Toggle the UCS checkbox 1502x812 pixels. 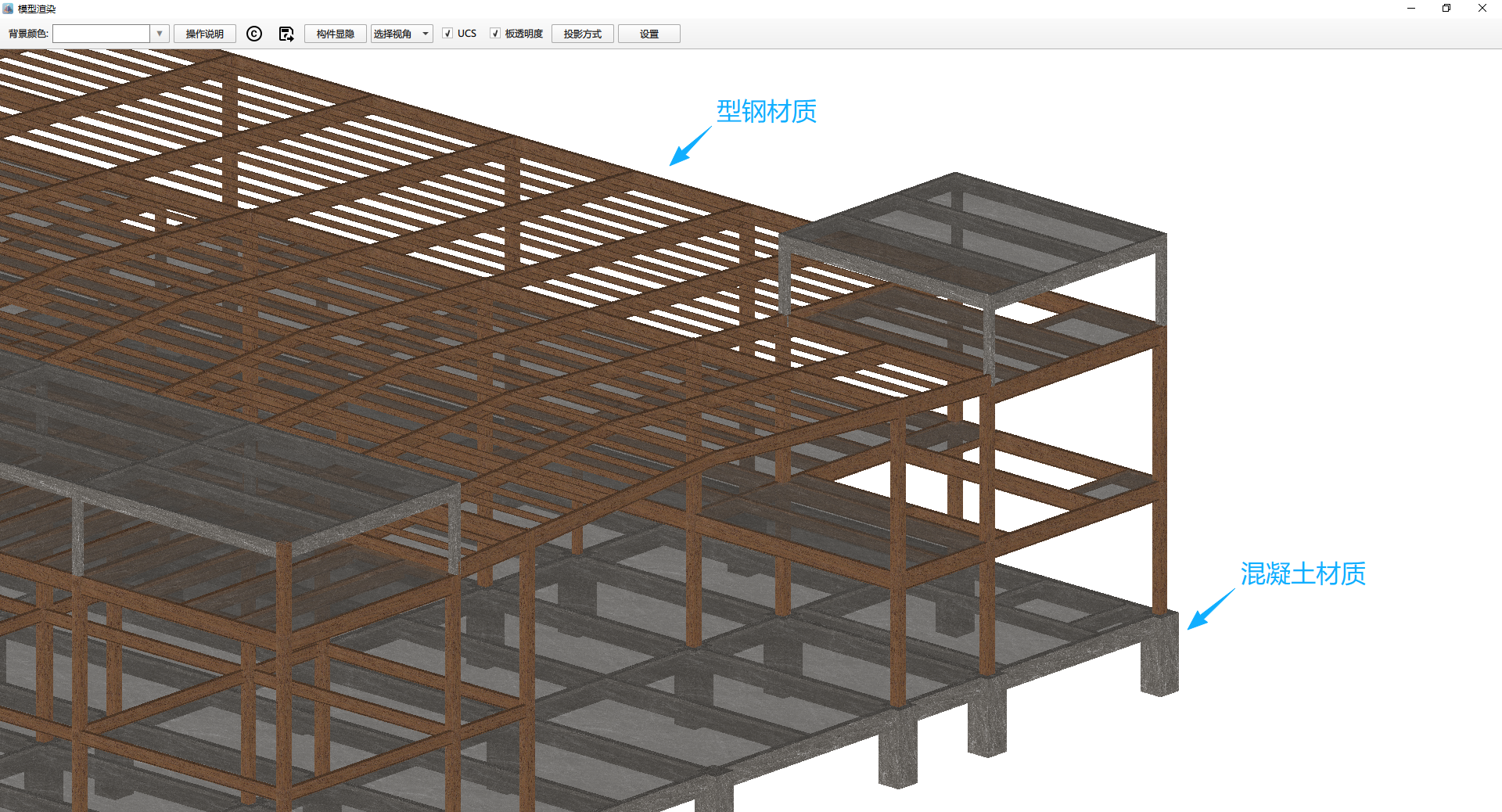tap(447, 34)
